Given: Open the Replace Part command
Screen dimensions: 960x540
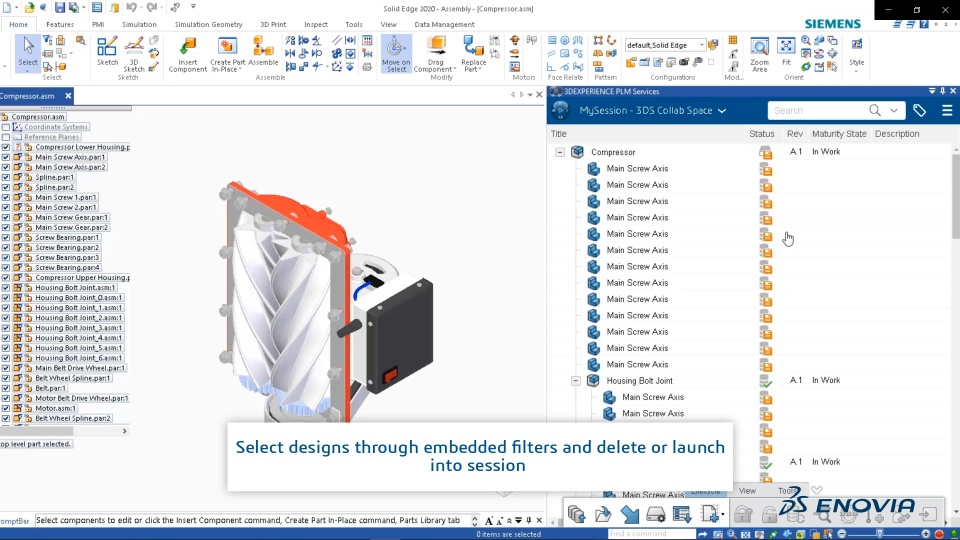Looking at the screenshot, I should click(473, 54).
